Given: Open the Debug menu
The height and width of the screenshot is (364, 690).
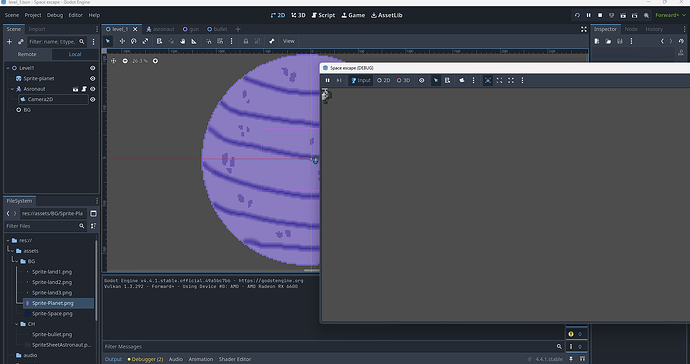Looking at the screenshot, I should coord(55,15).
